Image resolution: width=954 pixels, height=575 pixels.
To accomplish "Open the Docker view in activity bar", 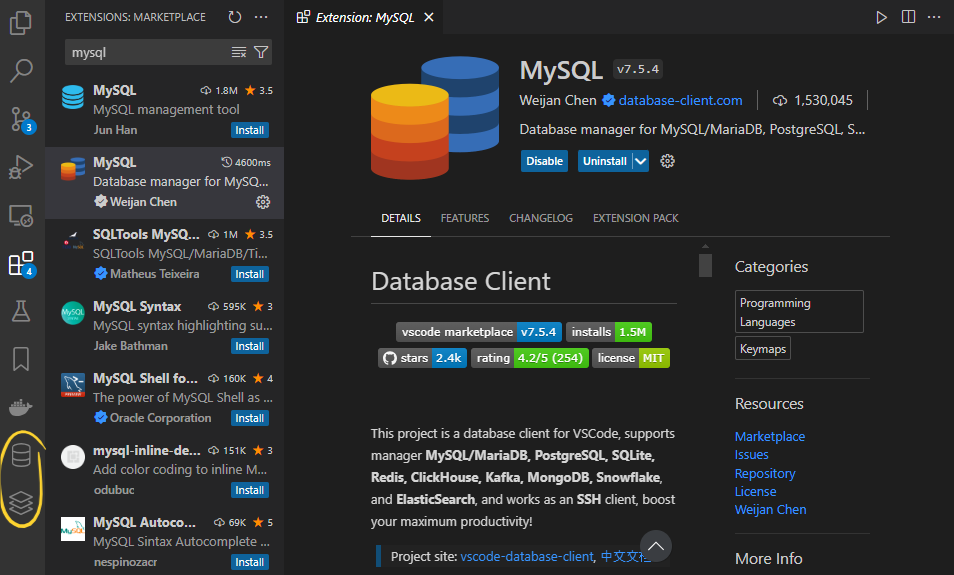I will tap(21, 407).
